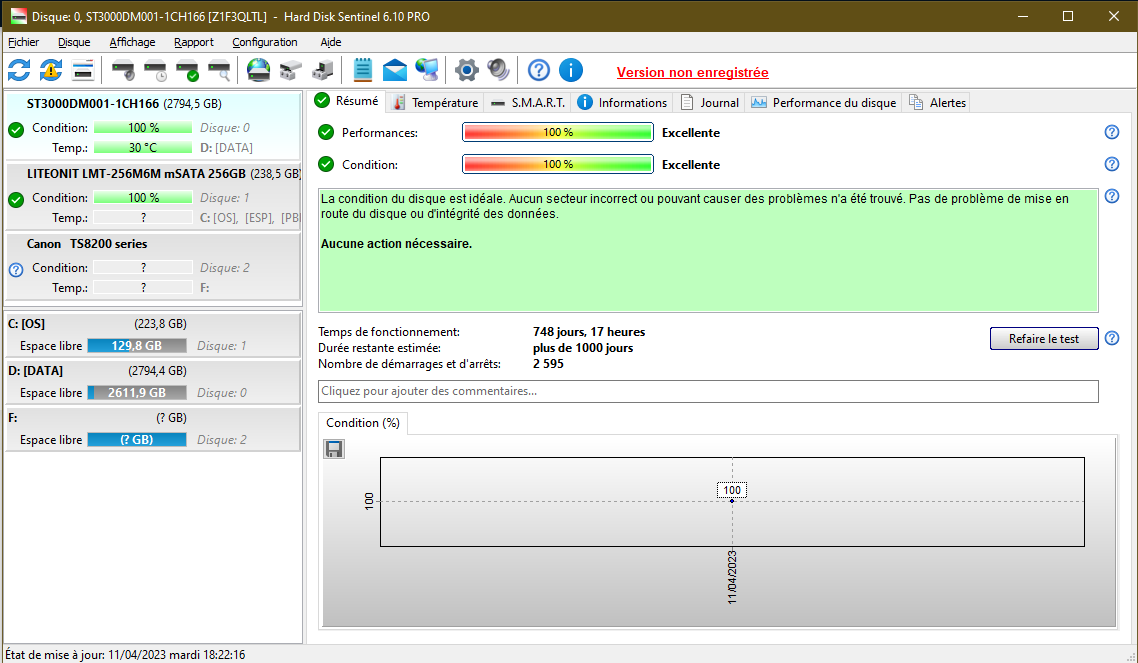
Task: Click the envelope email icon in toolbar
Action: (x=395, y=70)
